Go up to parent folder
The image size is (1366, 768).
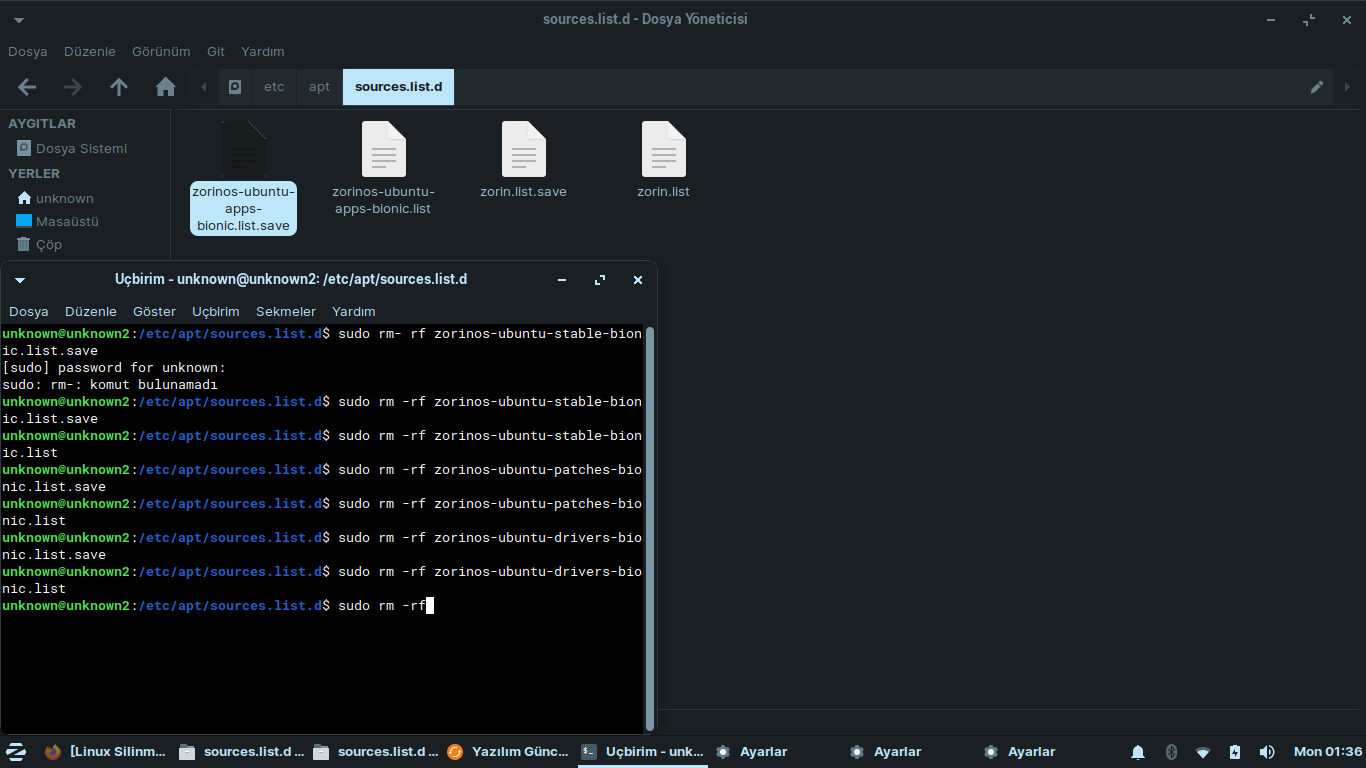coord(119,87)
